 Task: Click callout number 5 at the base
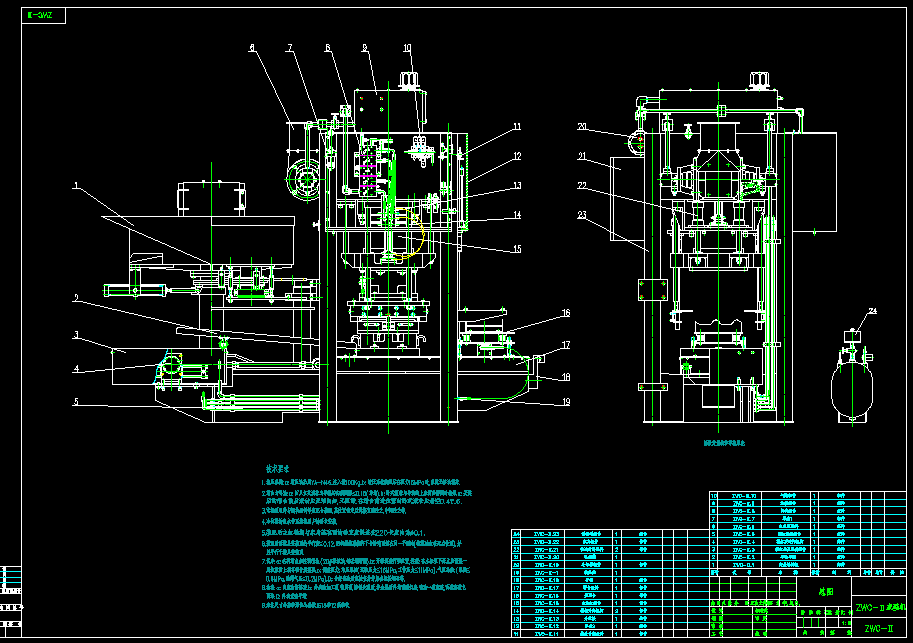(x=76, y=401)
